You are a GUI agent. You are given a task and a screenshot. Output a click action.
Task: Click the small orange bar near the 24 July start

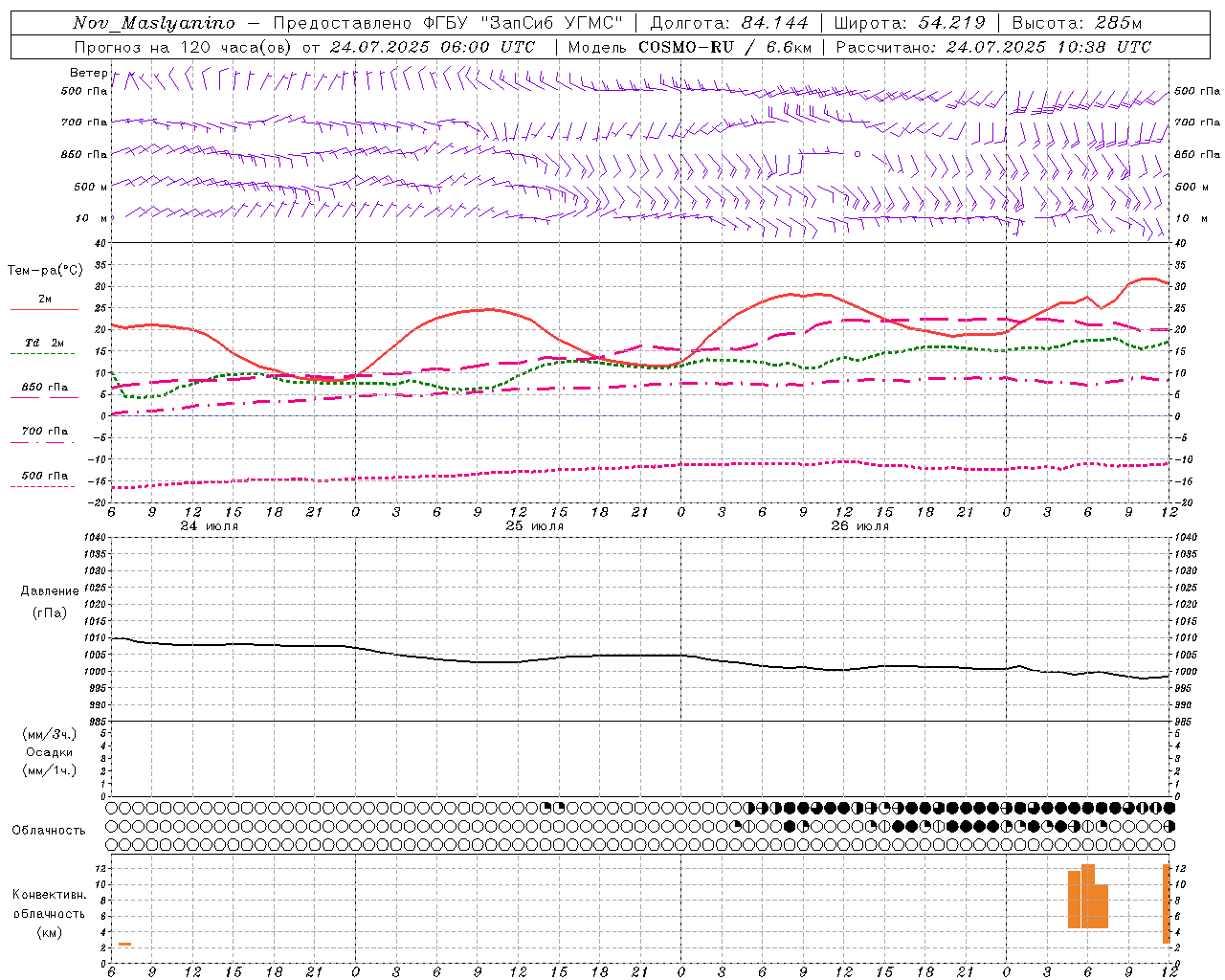[x=124, y=945]
